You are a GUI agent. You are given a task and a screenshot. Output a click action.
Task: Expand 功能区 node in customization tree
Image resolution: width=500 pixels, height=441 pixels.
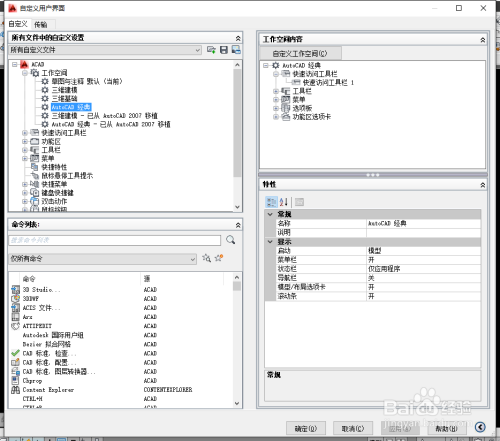tap(25, 141)
